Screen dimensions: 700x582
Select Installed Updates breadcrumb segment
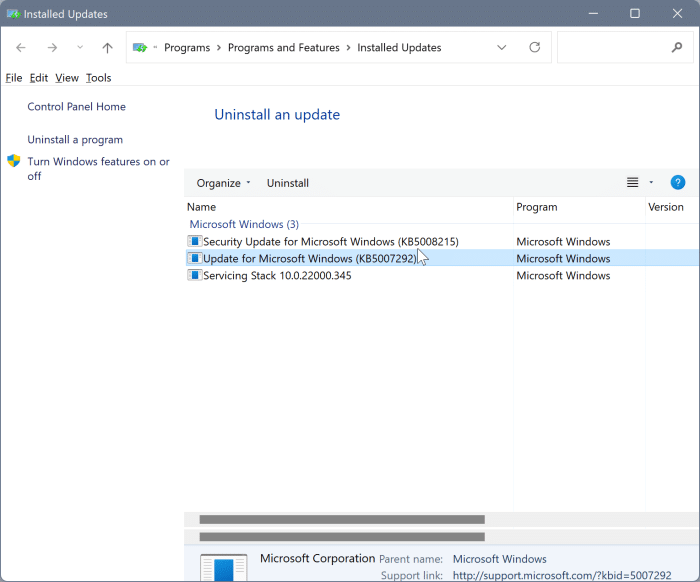tap(399, 47)
